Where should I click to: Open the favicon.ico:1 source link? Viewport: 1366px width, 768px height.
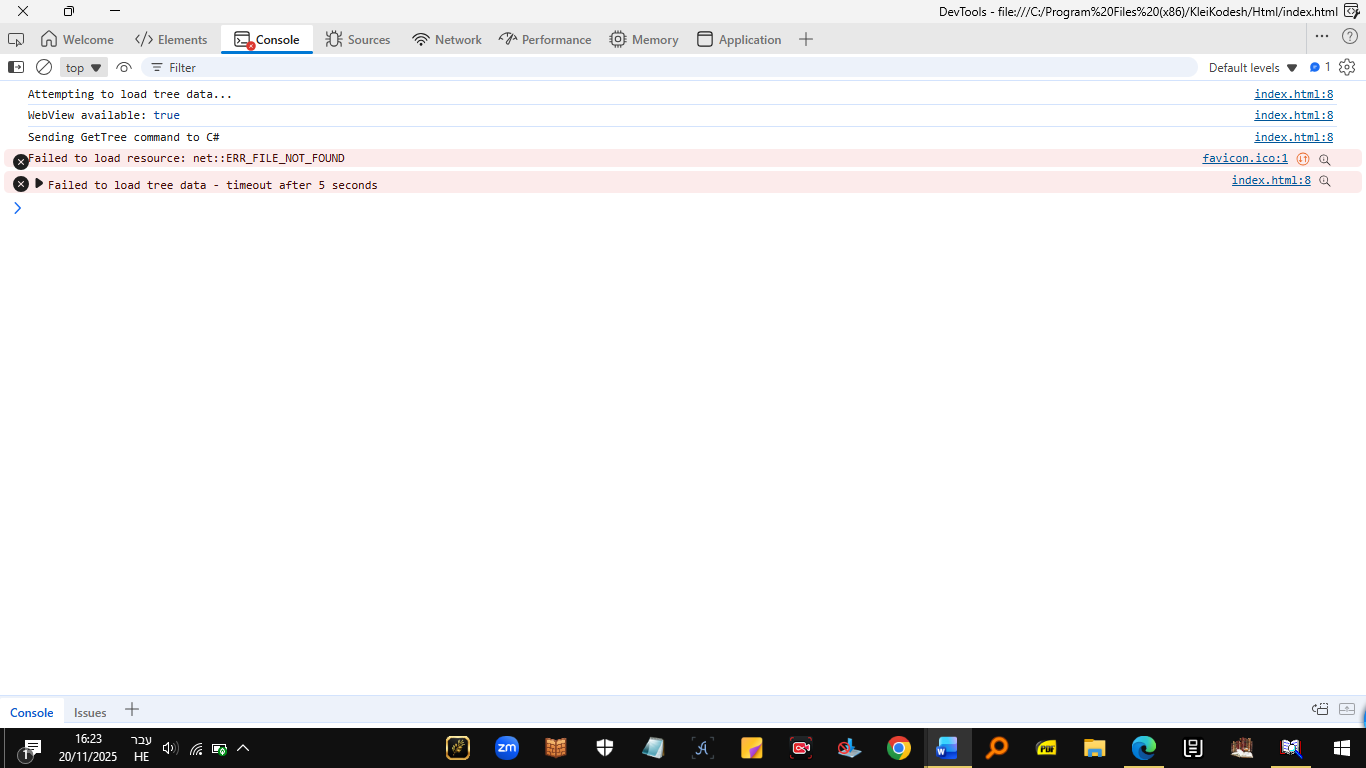click(1244, 158)
